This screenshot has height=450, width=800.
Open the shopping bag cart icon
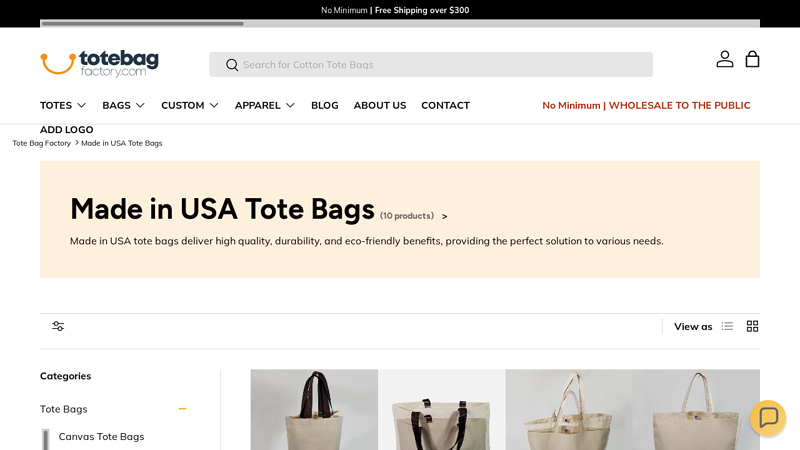coord(752,59)
